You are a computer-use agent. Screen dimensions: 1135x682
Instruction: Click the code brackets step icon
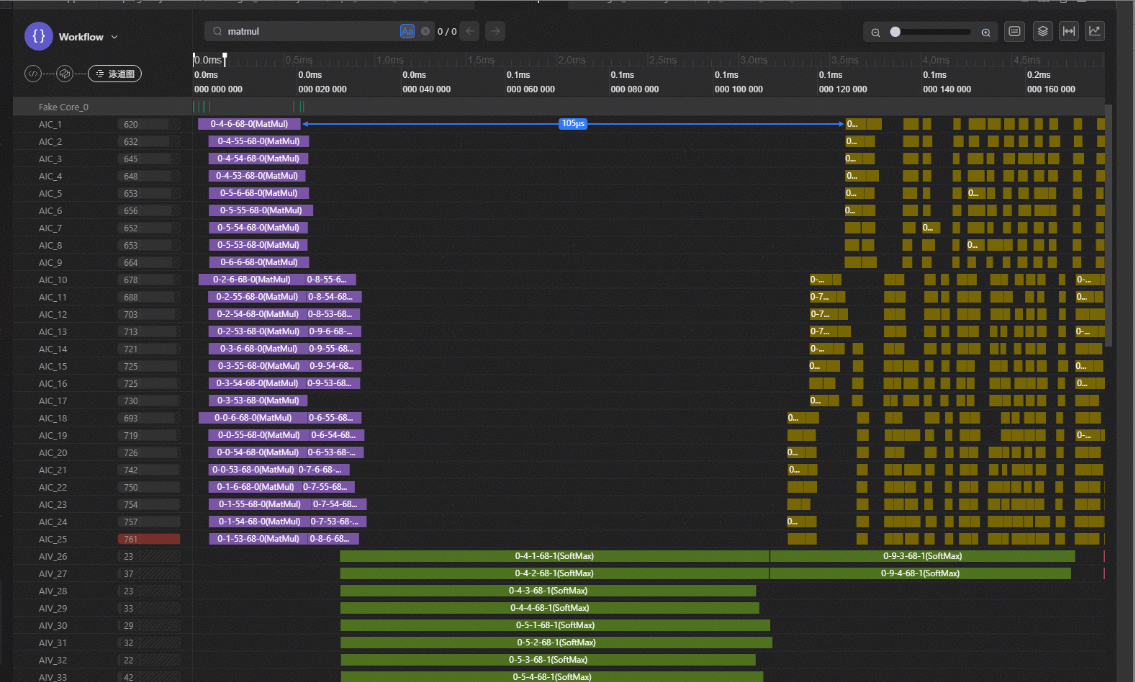pos(33,73)
